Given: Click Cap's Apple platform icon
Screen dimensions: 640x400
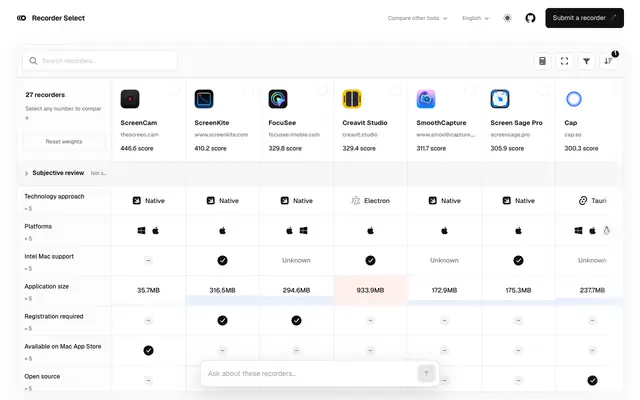Looking at the screenshot, I should click(x=592, y=231).
